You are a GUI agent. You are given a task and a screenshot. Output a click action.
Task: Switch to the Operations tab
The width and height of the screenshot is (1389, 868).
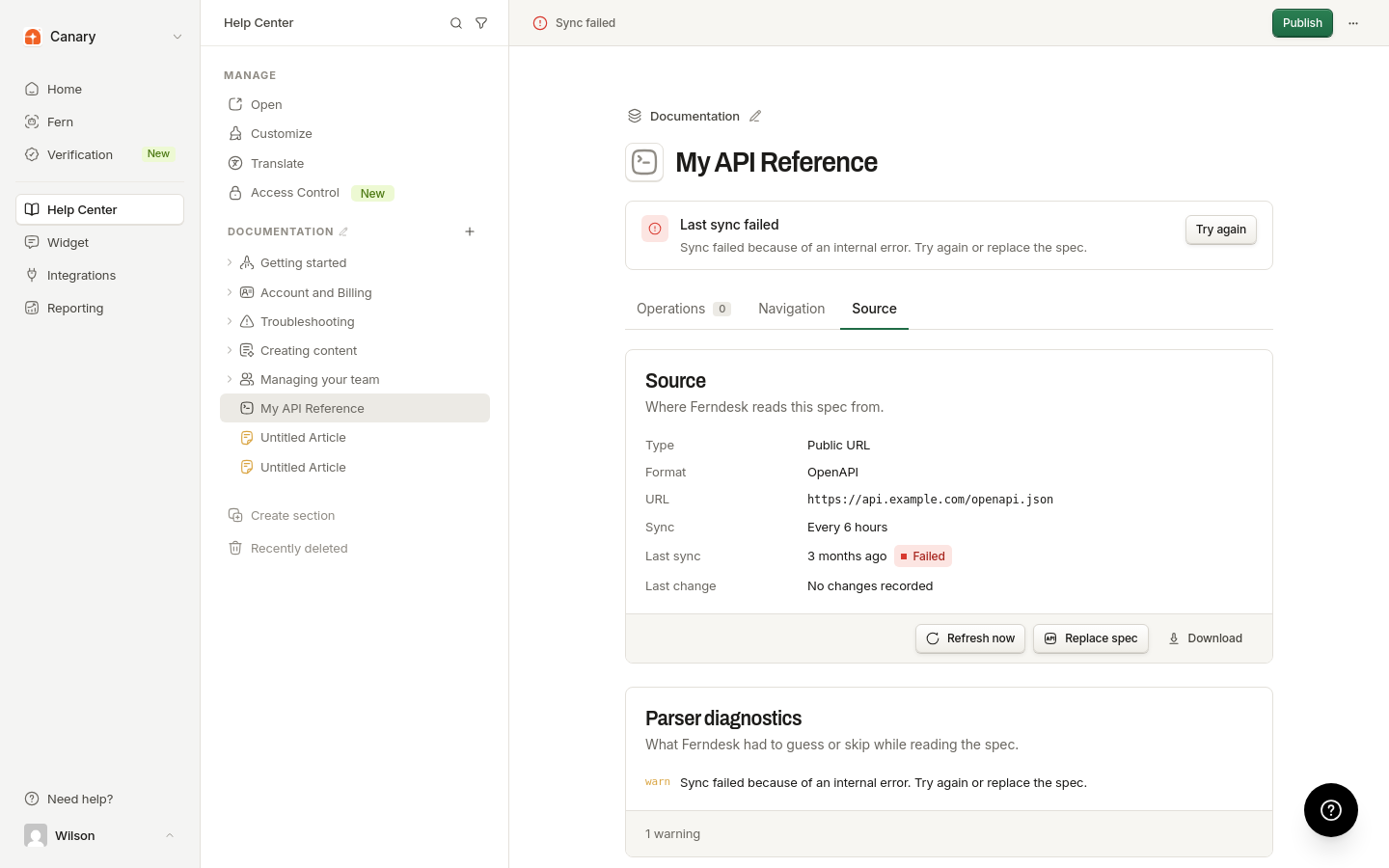point(684,309)
